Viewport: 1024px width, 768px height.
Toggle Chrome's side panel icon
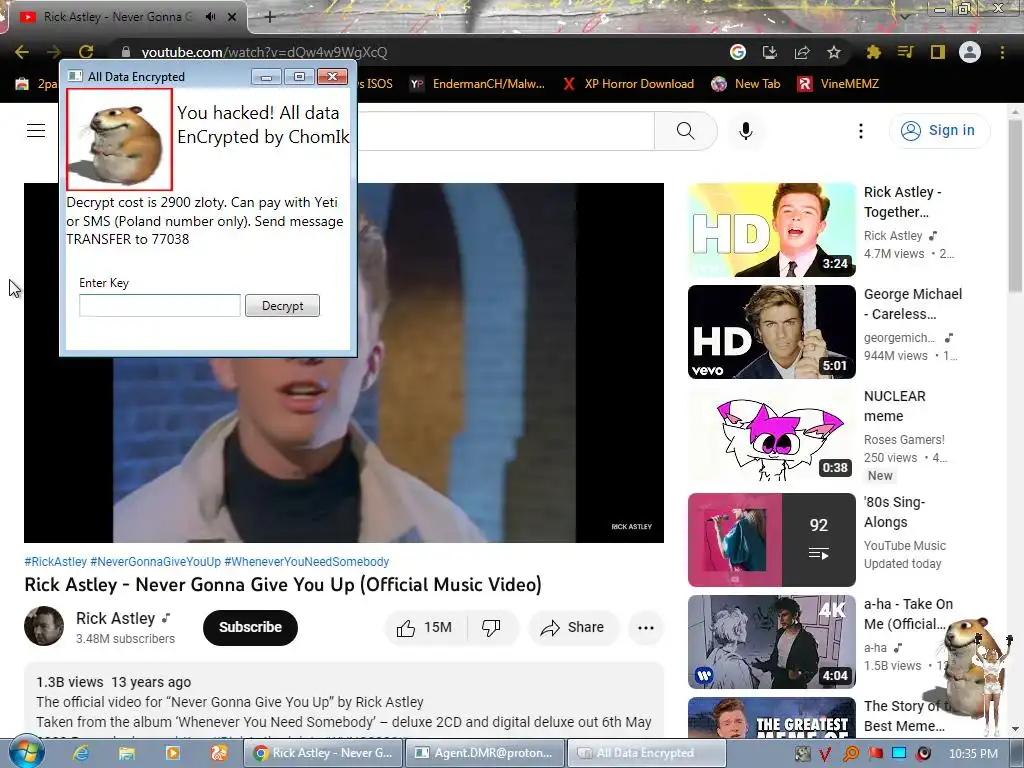(938, 52)
